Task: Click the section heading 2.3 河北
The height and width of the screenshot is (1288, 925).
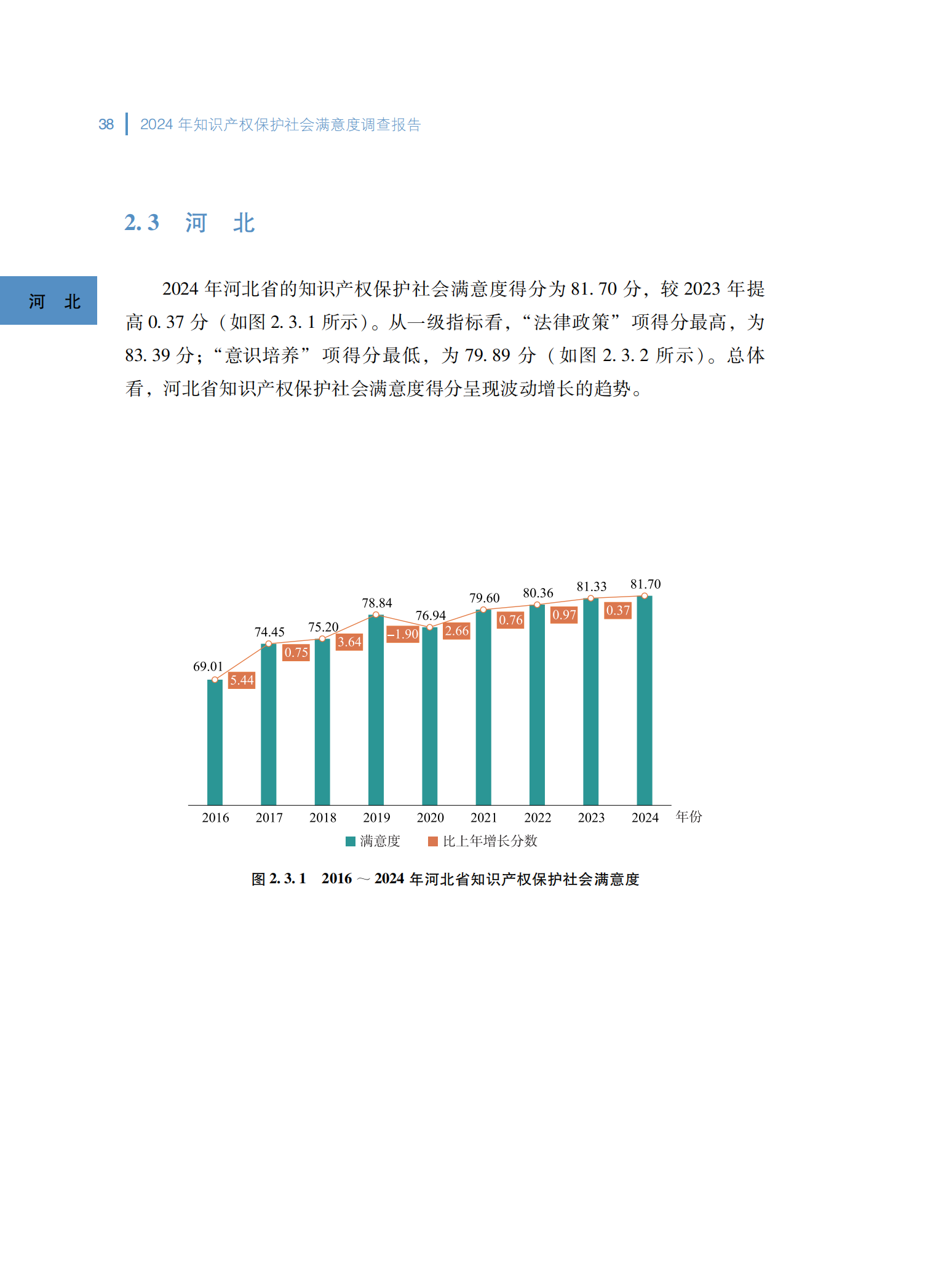Action: (189, 223)
